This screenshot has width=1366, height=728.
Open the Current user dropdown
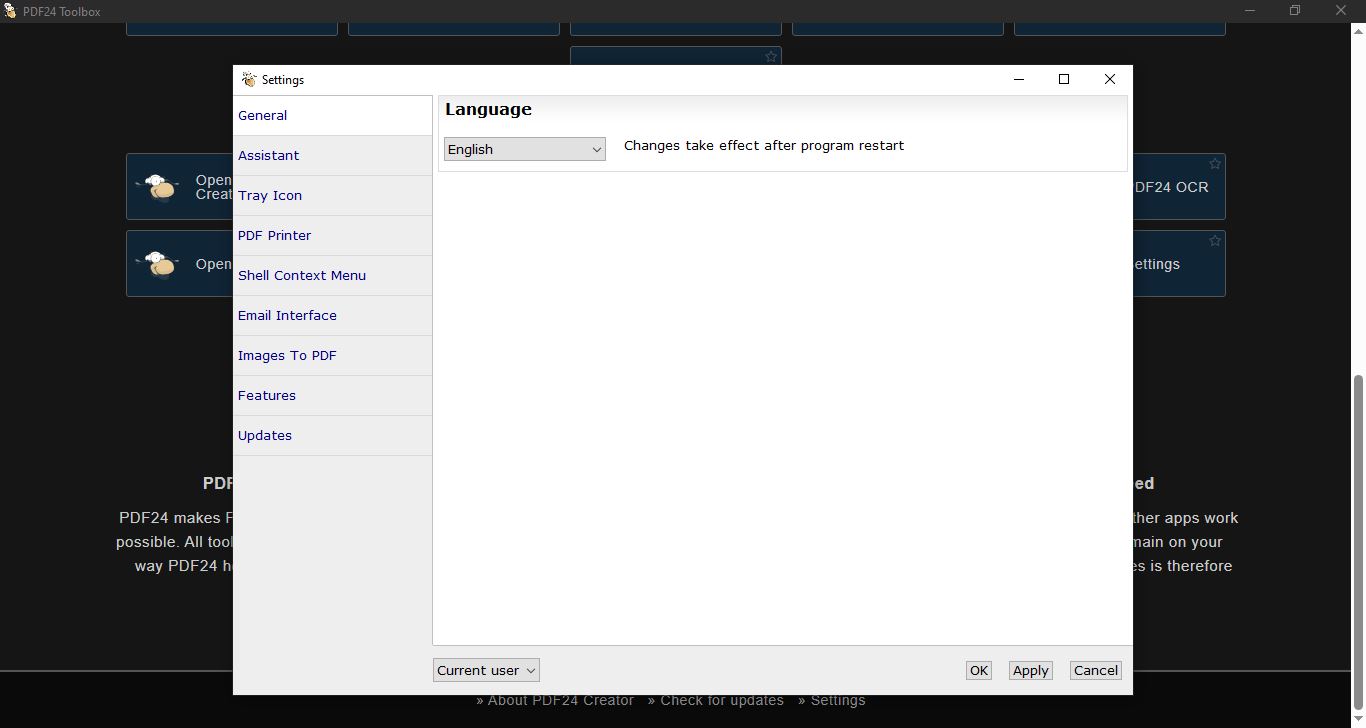pos(487,670)
